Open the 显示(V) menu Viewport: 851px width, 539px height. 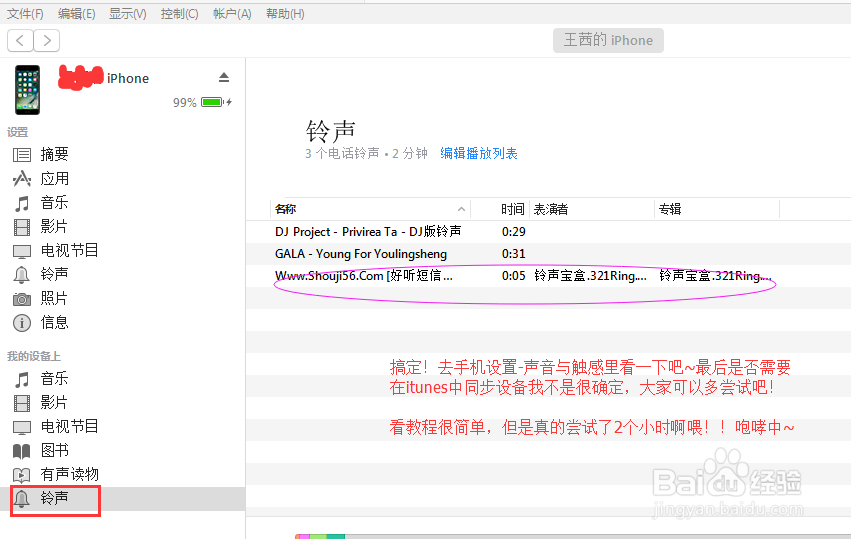pyautogui.click(x=128, y=14)
